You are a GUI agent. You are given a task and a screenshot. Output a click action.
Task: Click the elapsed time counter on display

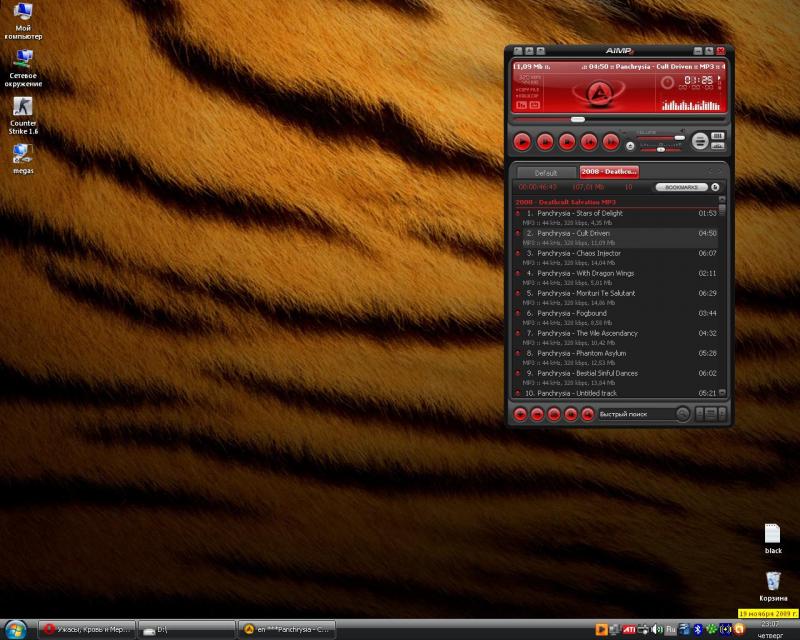(x=698, y=80)
